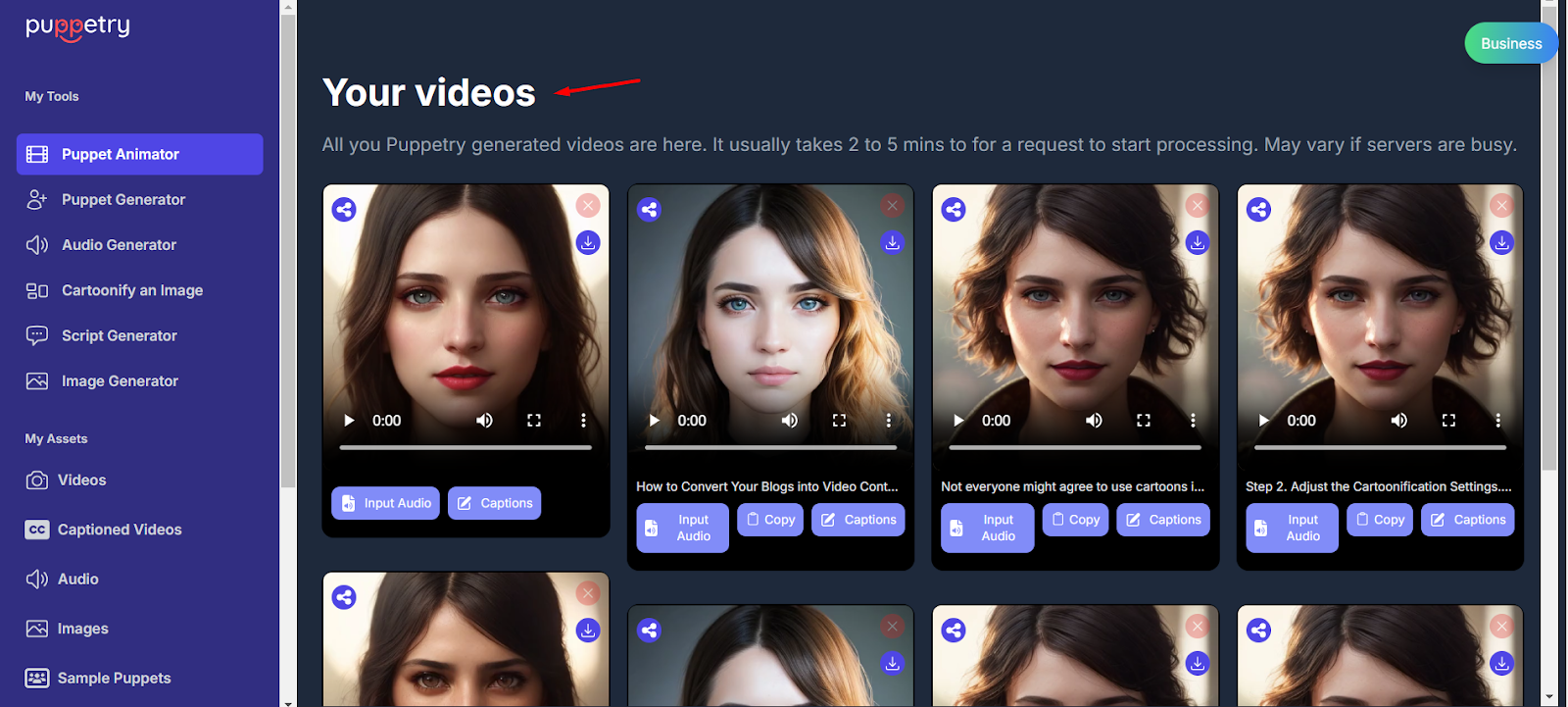This screenshot has height=707, width=1568.
Task: Copy the 'How to Convert Your Blogs' text
Action: [770, 520]
